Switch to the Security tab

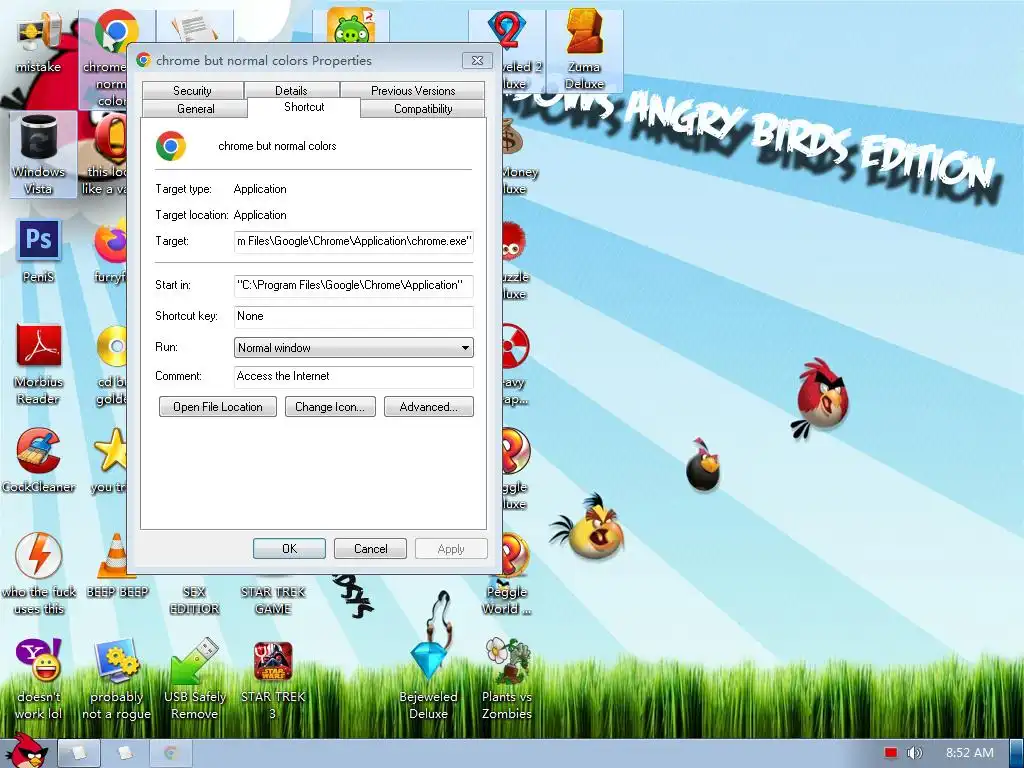192,91
